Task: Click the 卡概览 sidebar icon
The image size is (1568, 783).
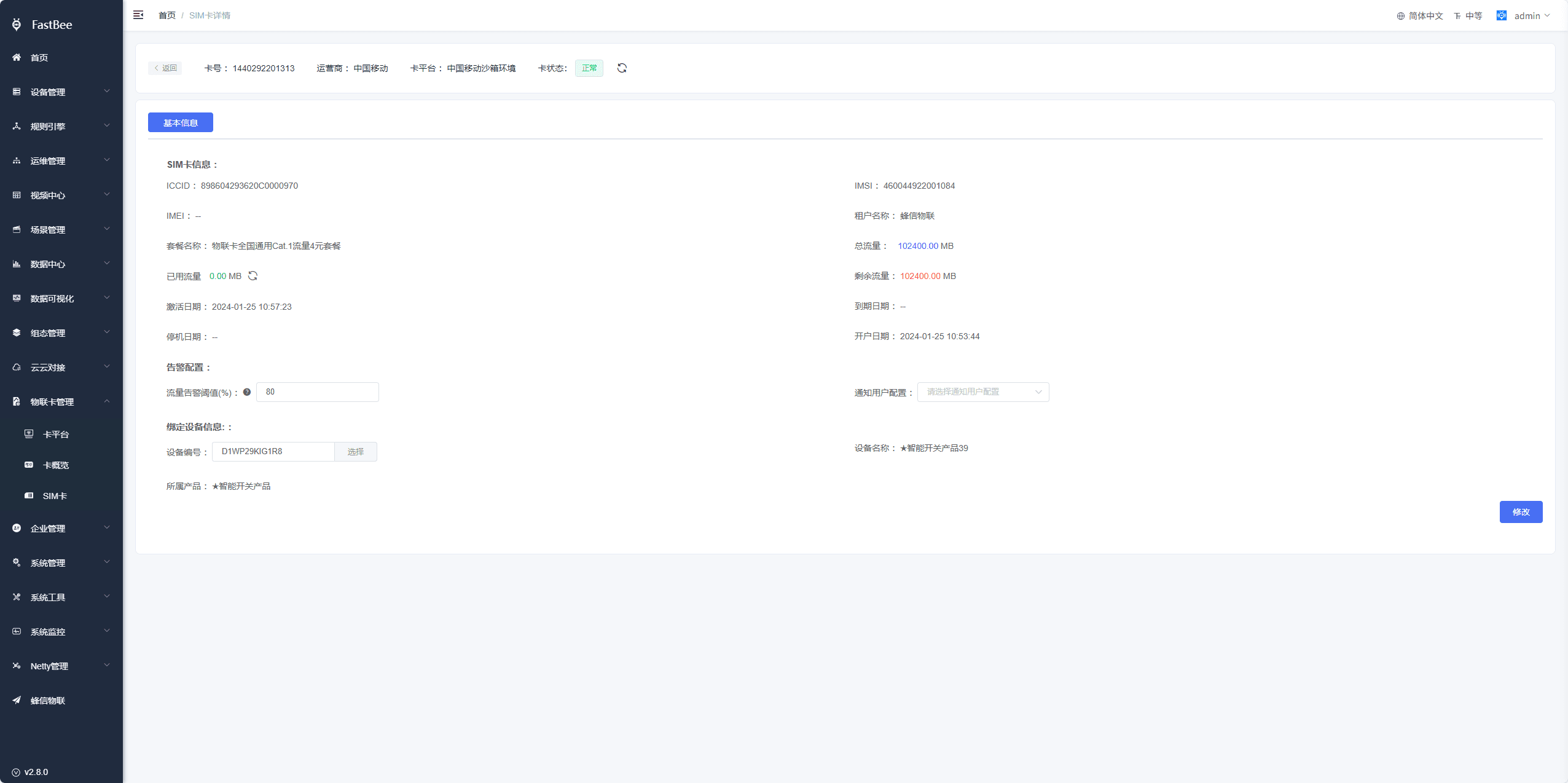Action: (29, 465)
